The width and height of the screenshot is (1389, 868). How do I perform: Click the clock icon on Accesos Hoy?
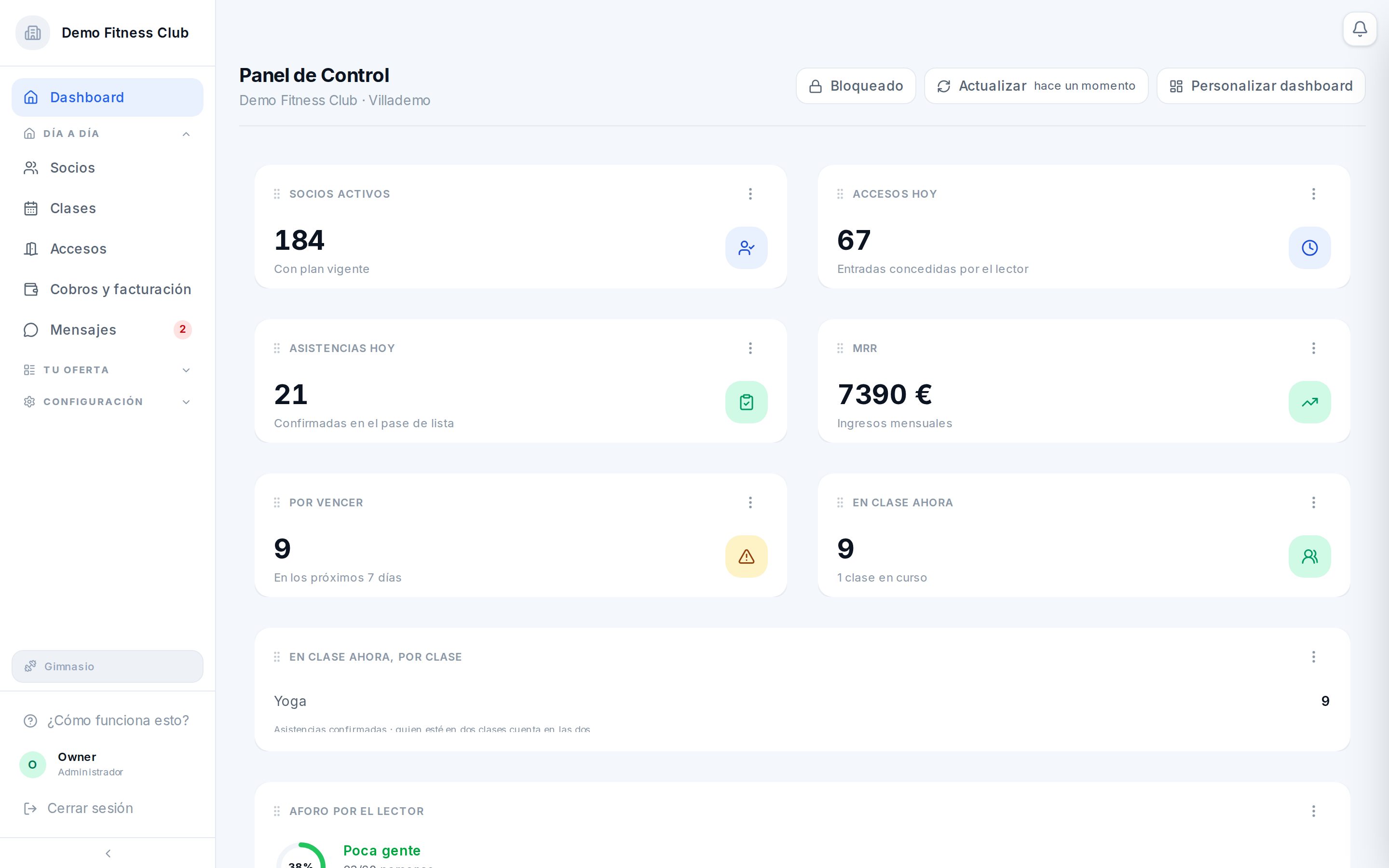1309,248
